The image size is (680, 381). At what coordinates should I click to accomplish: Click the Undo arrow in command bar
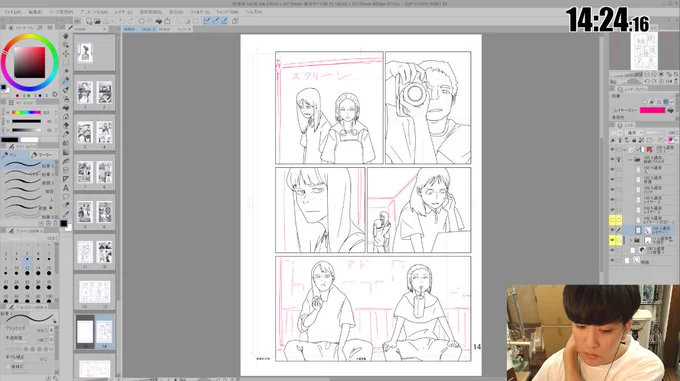tap(122, 21)
